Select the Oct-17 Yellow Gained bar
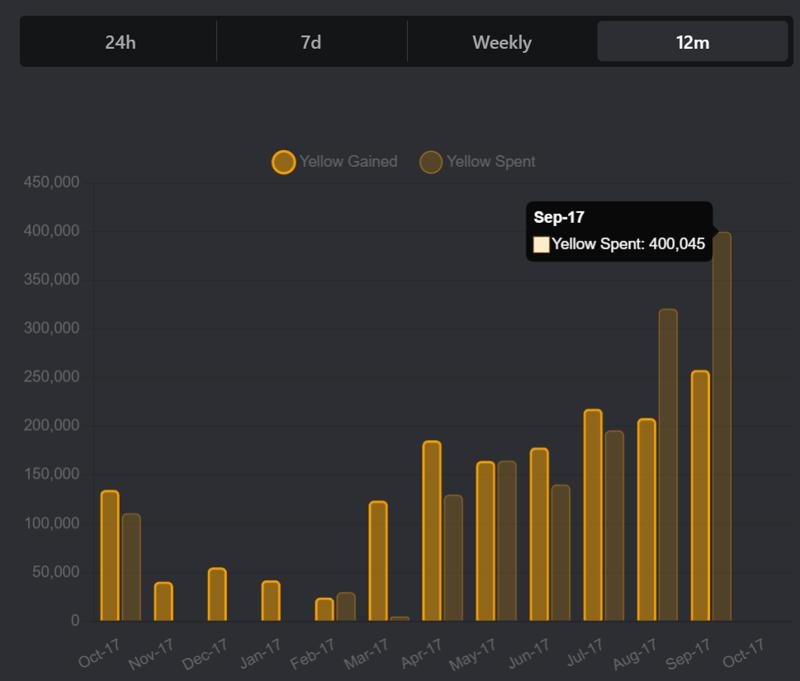The height and width of the screenshot is (681, 800). (110, 556)
